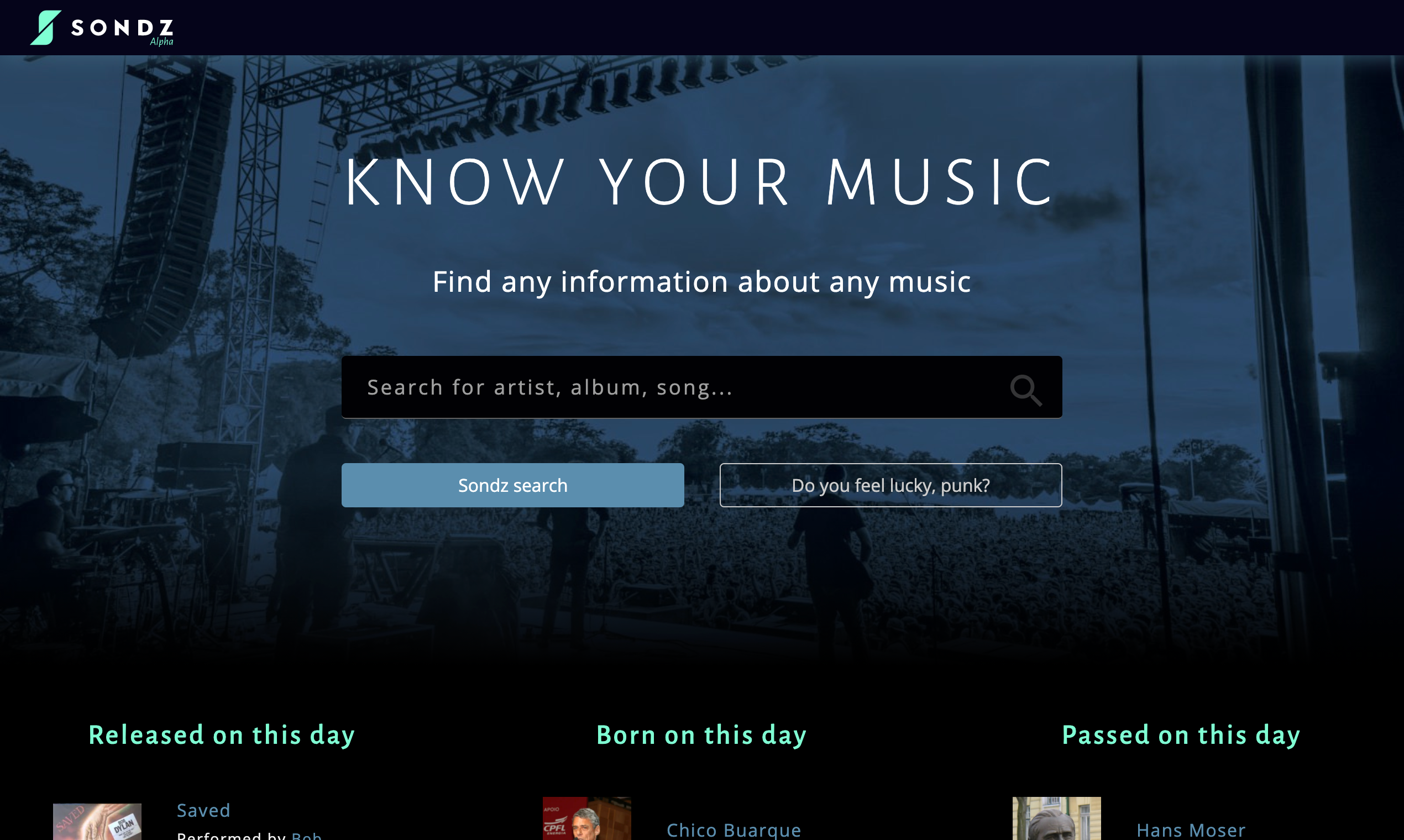1404x840 pixels.
Task: Click the SONDZ Alpha wordmark
Action: (x=122, y=31)
